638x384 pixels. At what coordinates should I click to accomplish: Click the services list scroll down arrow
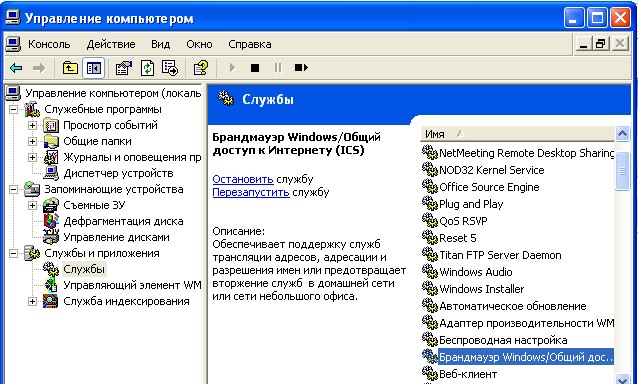click(x=623, y=379)
